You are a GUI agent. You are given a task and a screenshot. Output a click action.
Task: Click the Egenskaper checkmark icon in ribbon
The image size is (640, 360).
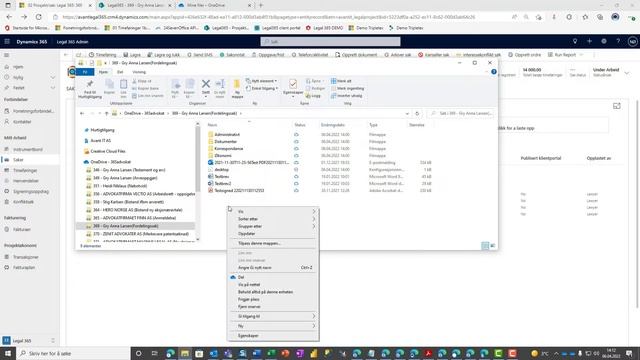click(293, 84)
